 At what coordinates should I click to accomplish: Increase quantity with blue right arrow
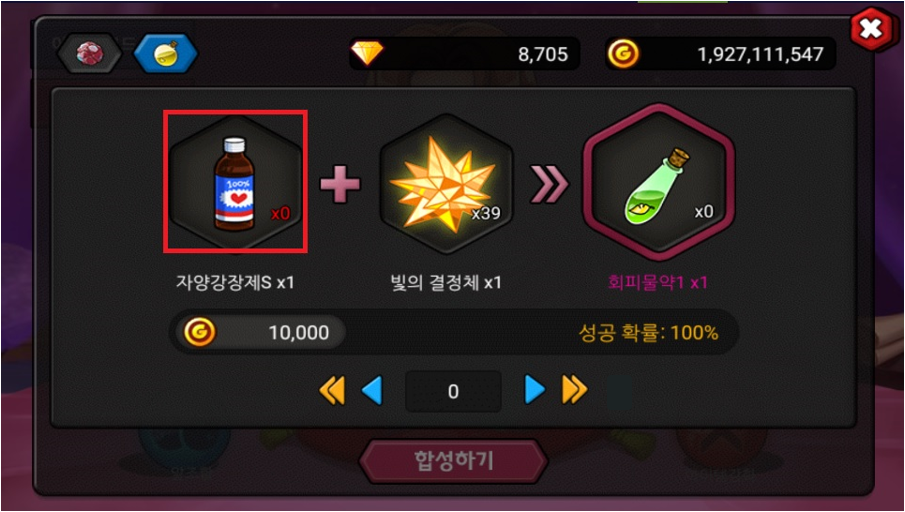pos(534,390)
